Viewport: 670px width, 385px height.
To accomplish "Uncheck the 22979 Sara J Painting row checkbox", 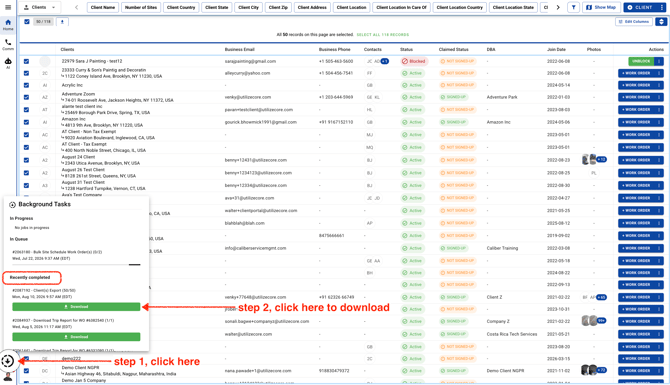I will 26,61.
